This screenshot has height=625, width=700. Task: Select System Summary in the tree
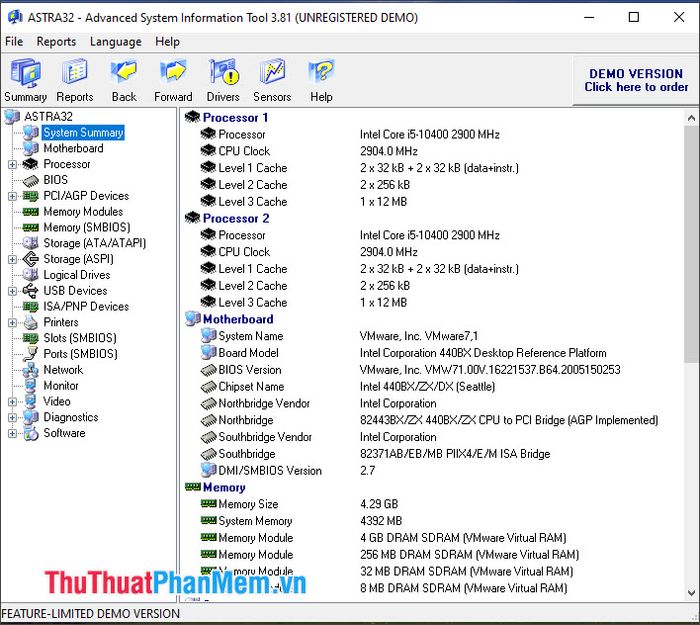[83, 133]
